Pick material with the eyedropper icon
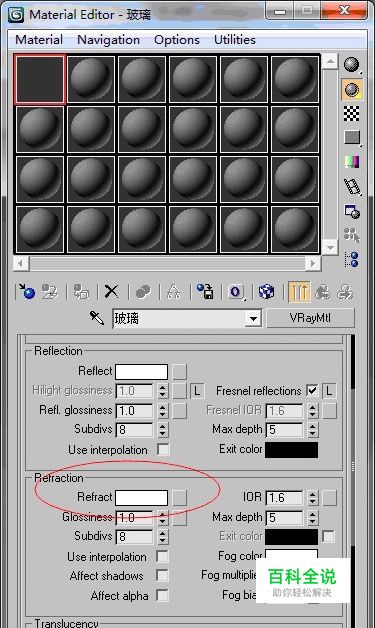 [97, 318]
